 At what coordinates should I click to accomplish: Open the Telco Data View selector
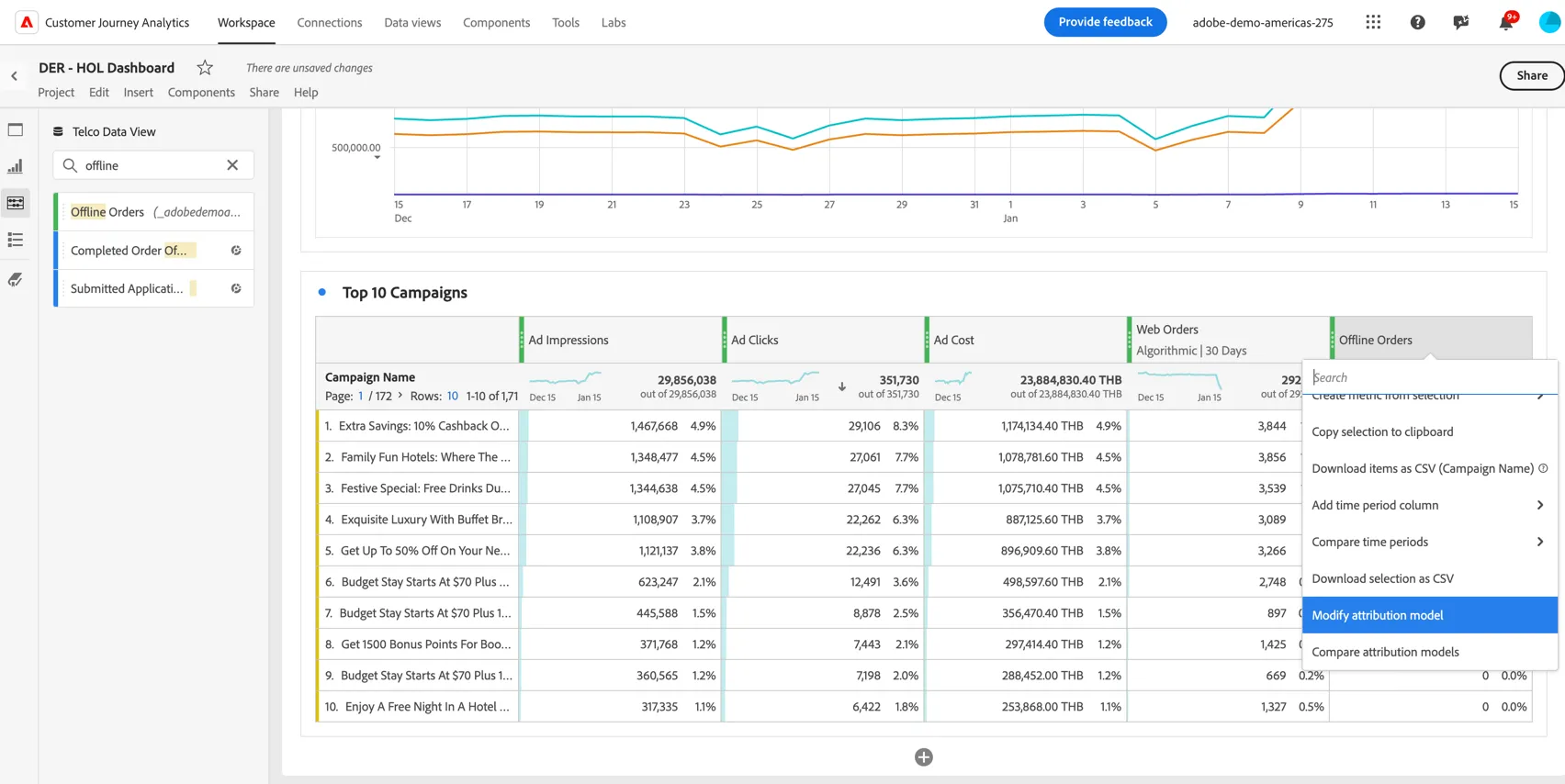[x=105, y=131]
